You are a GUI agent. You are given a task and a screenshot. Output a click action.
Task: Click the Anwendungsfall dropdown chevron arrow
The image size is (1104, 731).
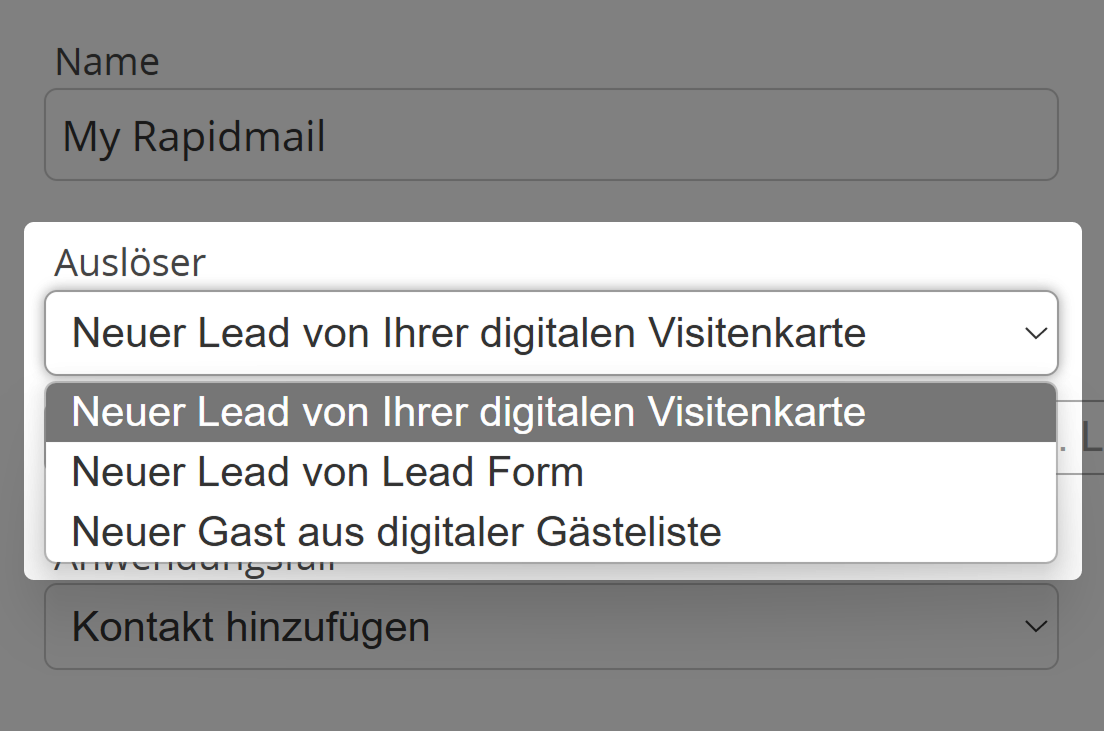(x=1034, y=627)
